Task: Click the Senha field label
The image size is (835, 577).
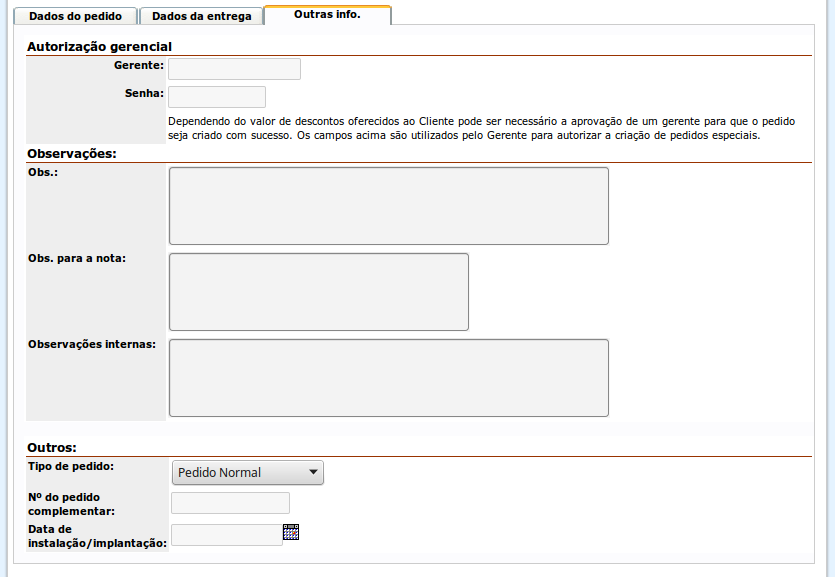Action: 146,93
